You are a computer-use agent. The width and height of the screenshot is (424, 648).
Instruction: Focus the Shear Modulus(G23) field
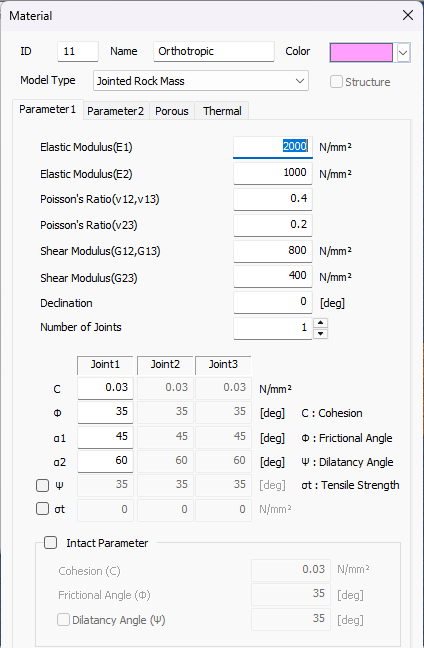273,276
